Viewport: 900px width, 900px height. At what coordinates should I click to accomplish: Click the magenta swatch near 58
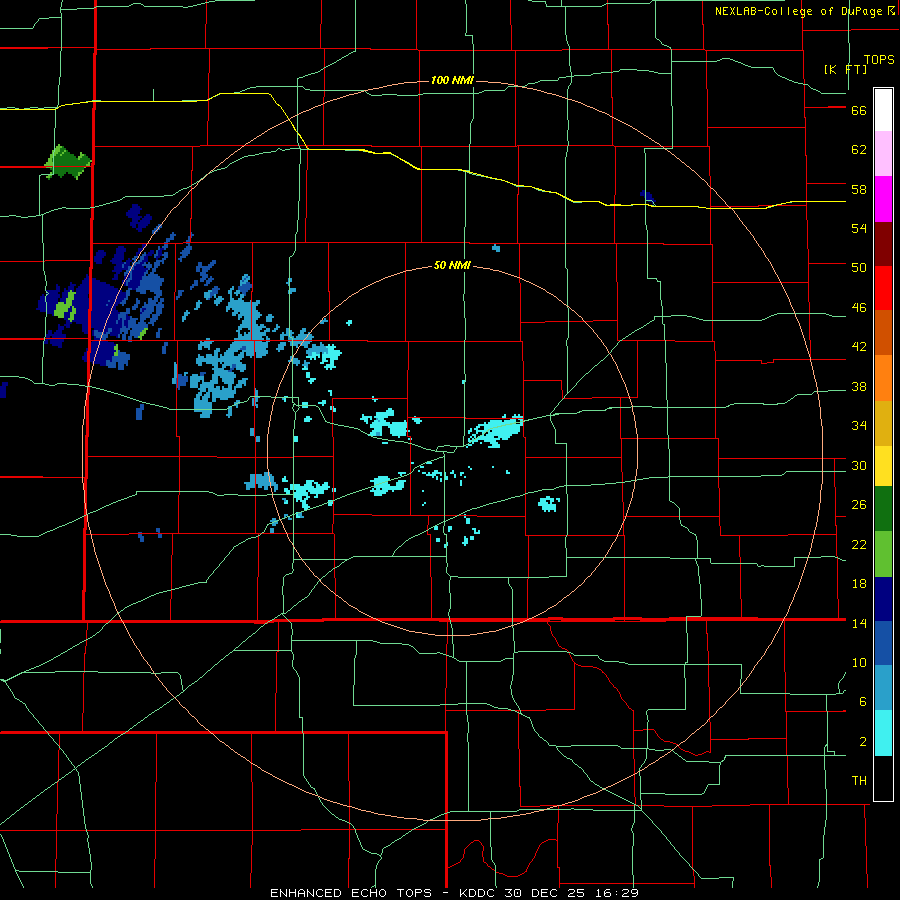(x=883, y=199)
